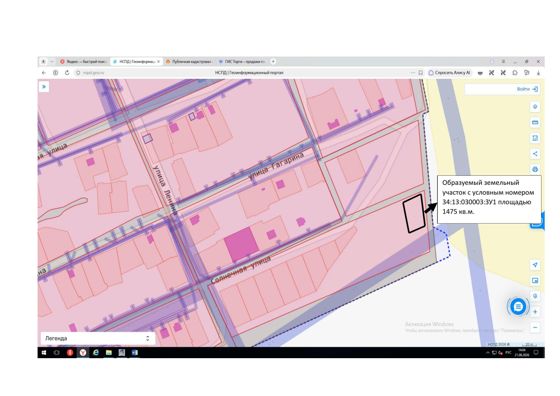This screenshot has height=396, width=560.
Task: Click the geolocation arrow map button
Action: click(x=535, y=265)
